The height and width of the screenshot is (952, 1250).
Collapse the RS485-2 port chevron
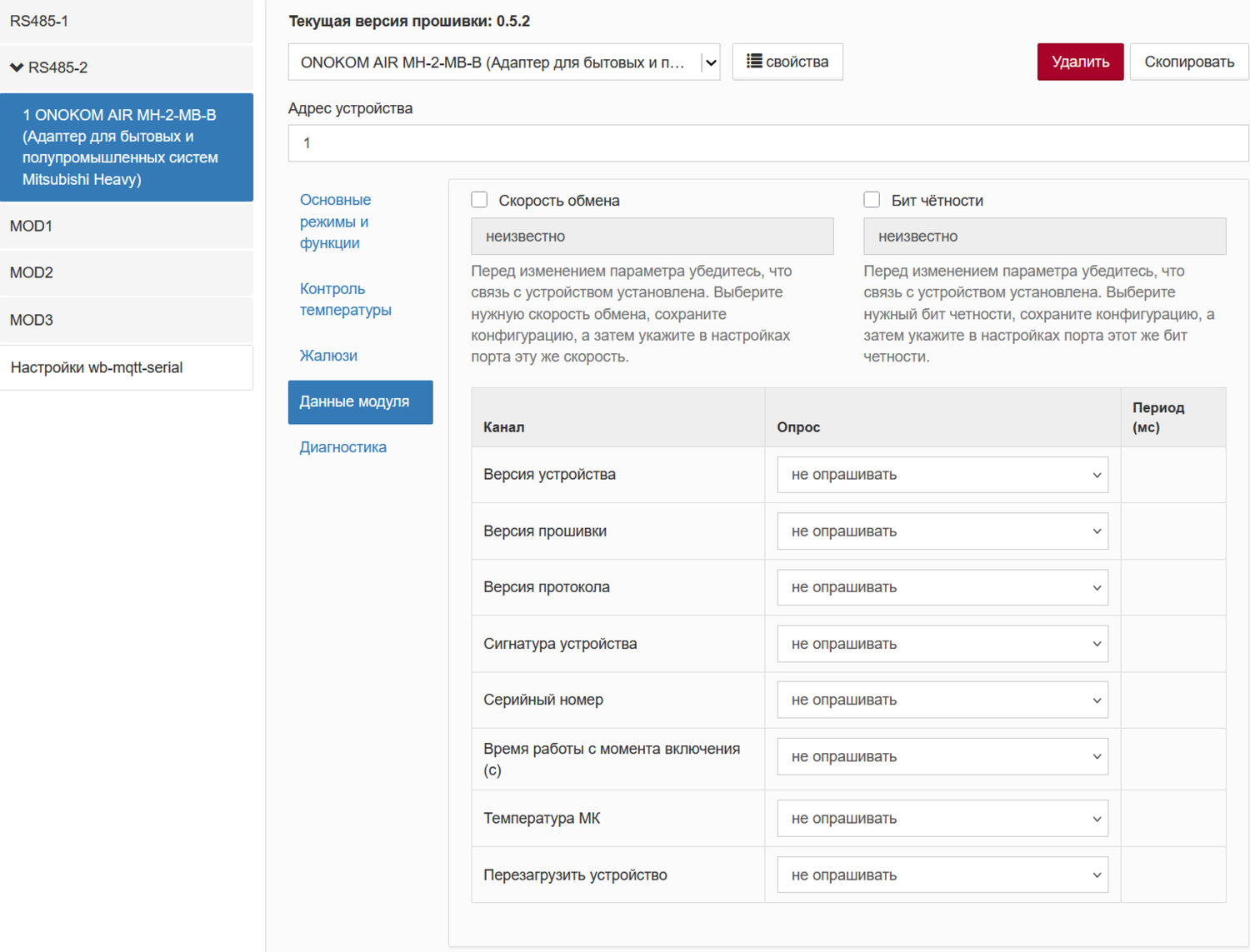point(17,67)
